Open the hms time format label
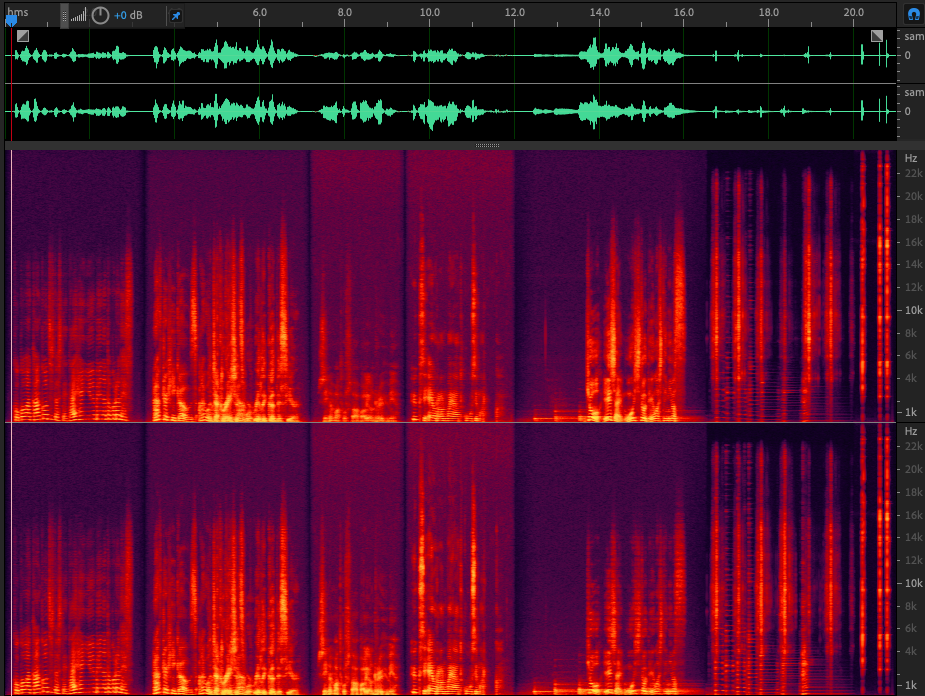This screenshot has width=925, height=696. [x=18, y=10]
